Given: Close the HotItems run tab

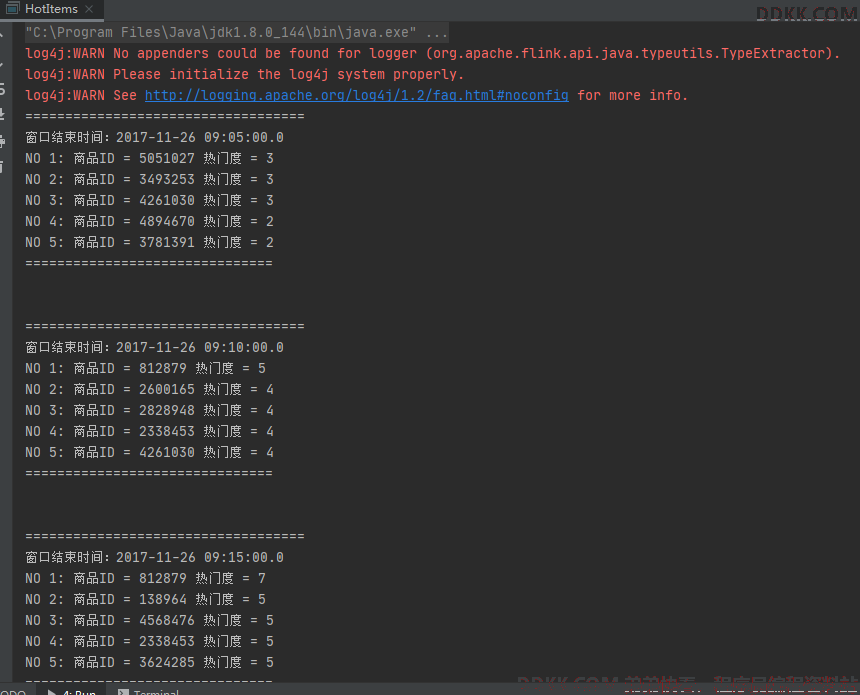Looking at the screenshot, I should pos(91,9).
